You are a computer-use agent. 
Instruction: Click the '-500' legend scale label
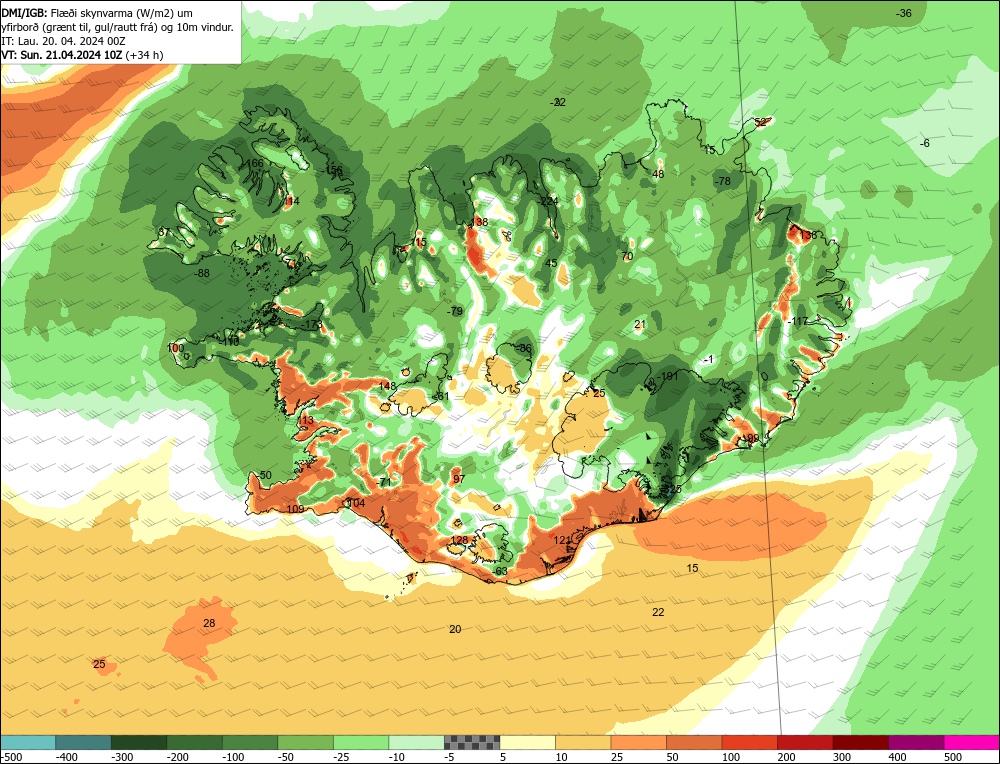[12, 757]
